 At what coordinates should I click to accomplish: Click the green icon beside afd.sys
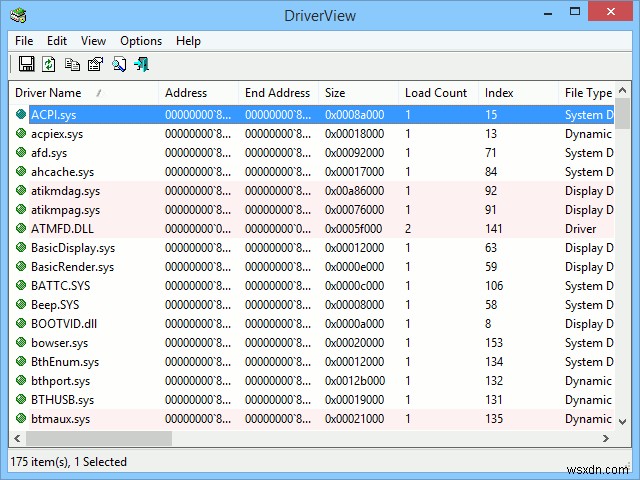tap(21, 152)
